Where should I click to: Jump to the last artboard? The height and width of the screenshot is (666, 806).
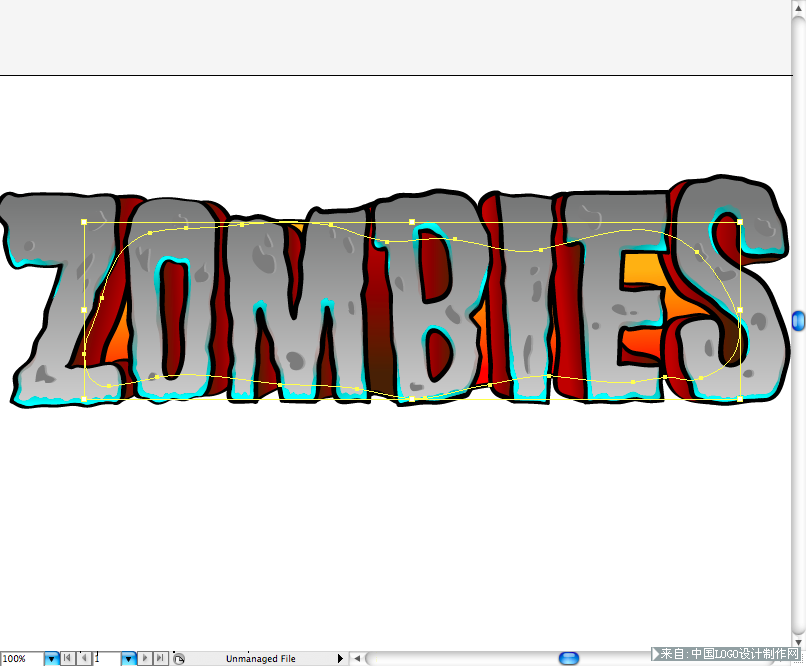[160, 658]
